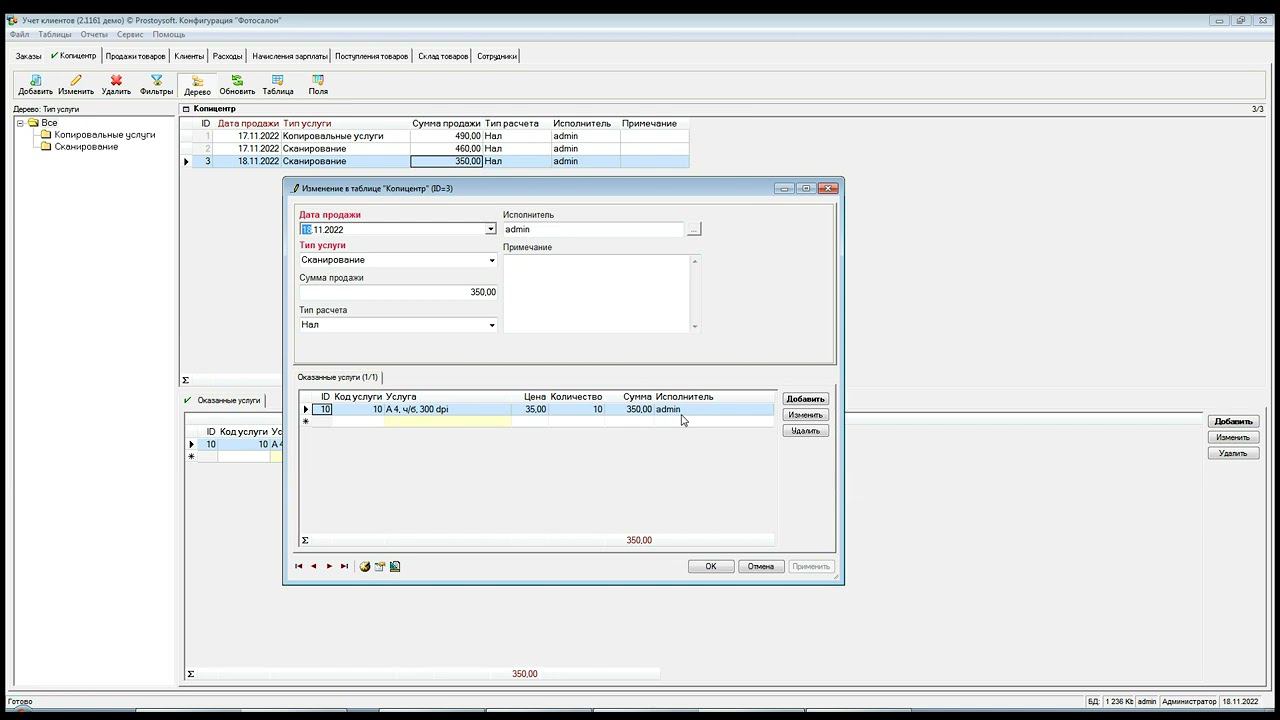This screenshot has width=1280, height=720.
Task: Click the Сканирование folder icon in tree
Action: 46,147
